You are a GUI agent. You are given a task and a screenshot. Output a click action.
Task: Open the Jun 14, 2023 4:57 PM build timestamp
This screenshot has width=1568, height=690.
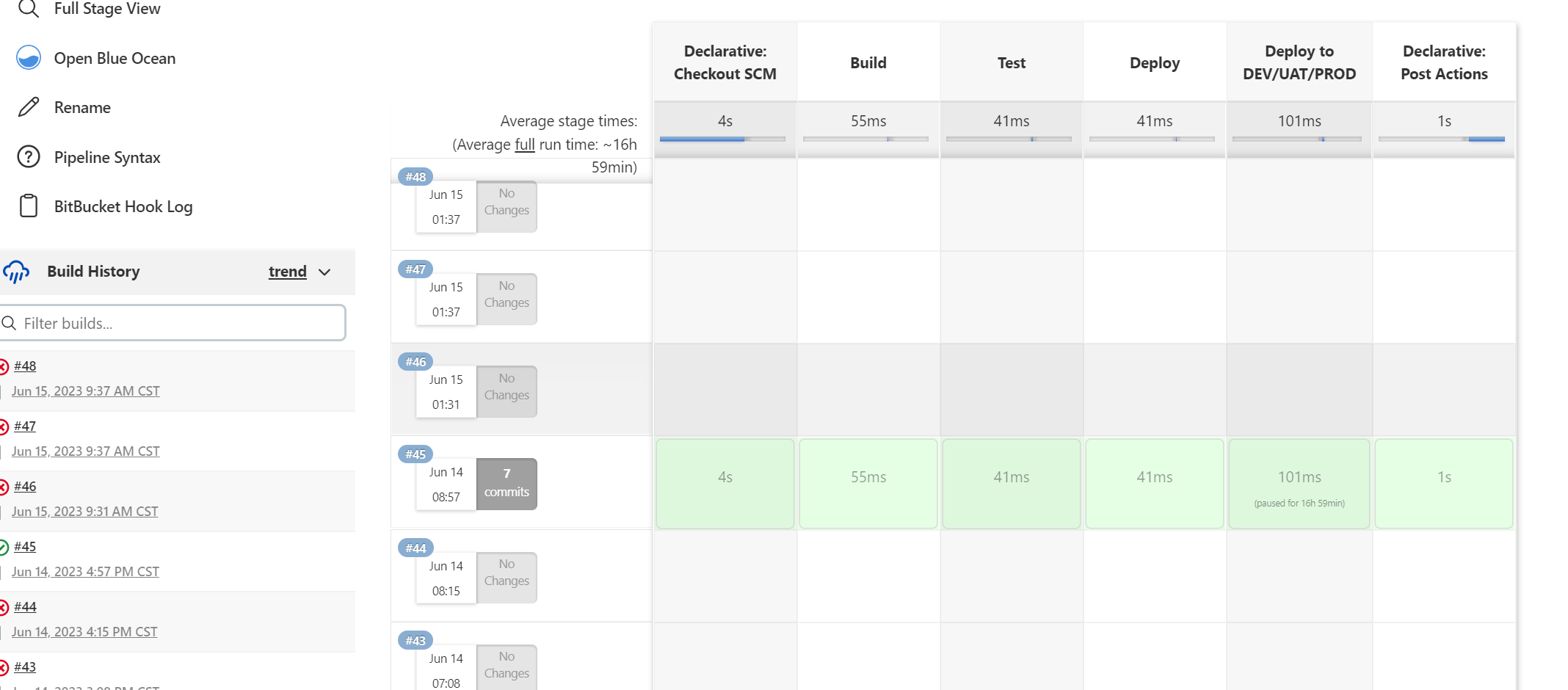85,572
